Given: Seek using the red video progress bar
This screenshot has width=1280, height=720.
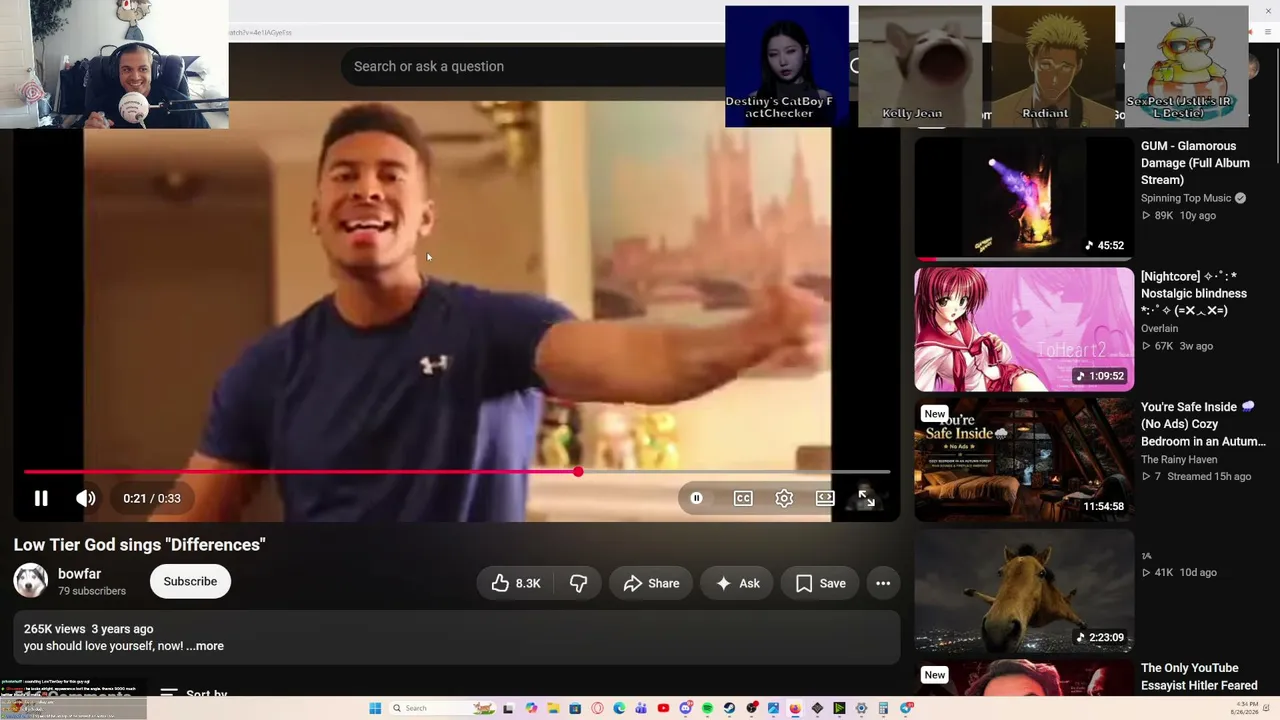Looking at the screenshot, I should [457, 471].
